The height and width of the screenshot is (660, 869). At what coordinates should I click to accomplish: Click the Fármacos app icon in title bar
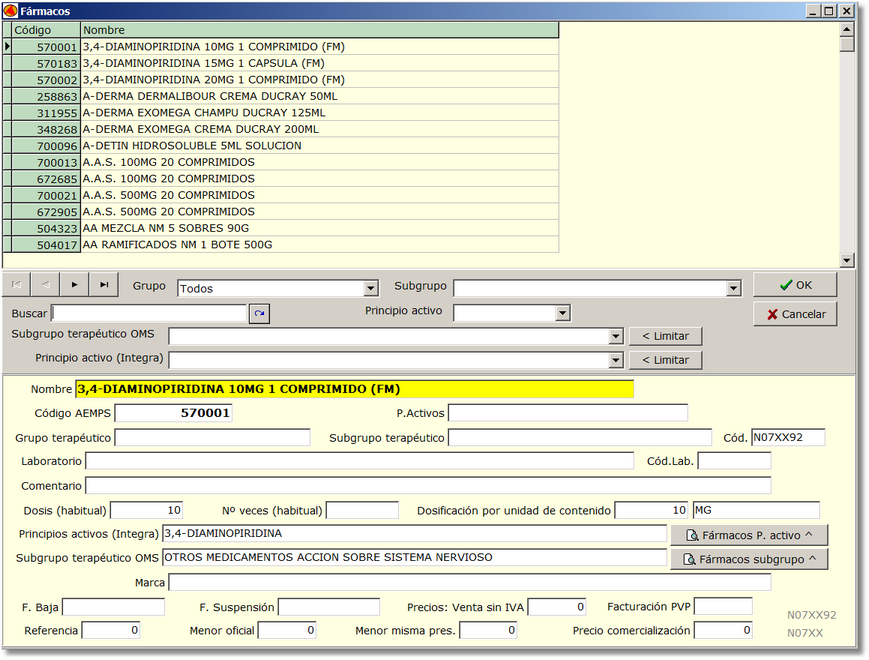(10, 11)
